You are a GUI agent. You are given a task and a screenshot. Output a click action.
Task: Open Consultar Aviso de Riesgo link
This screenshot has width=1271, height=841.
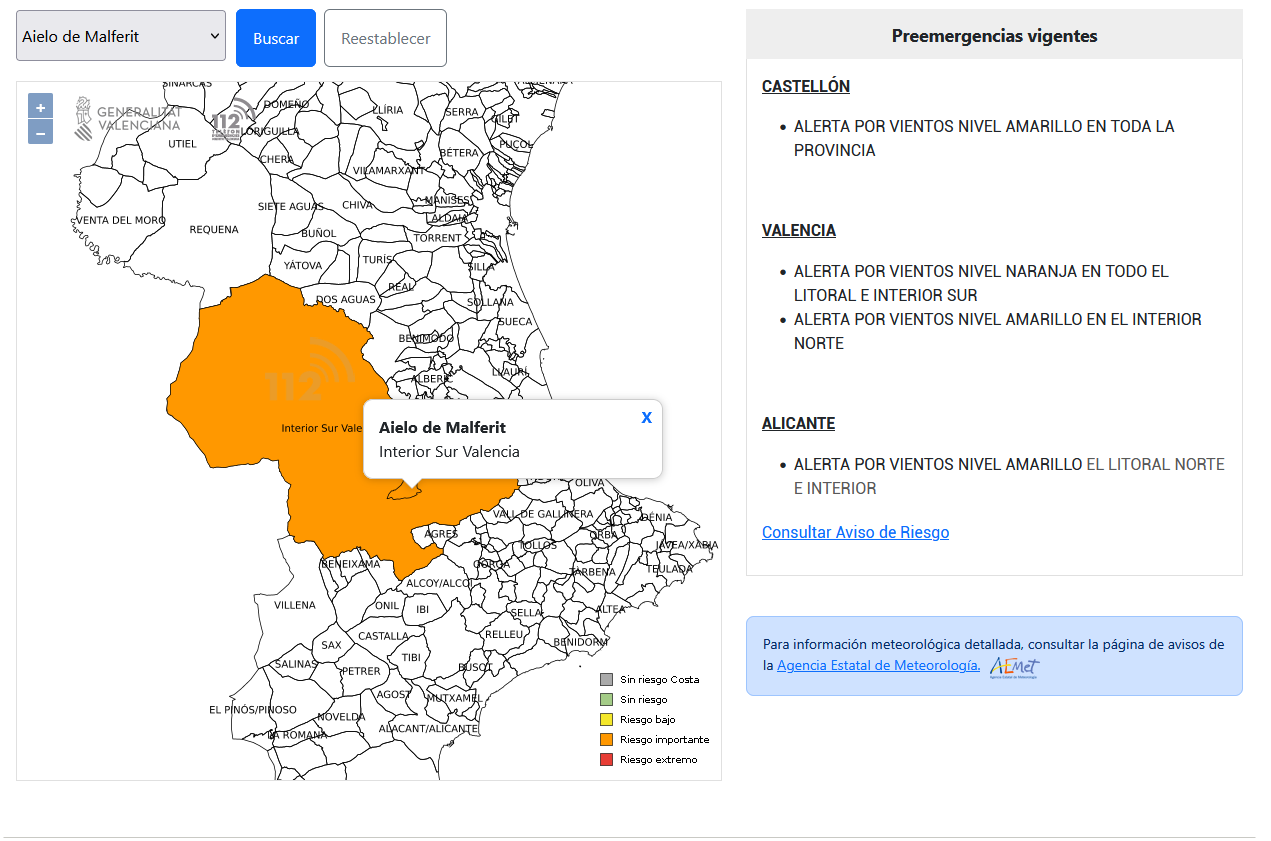(x=855, y=532)
